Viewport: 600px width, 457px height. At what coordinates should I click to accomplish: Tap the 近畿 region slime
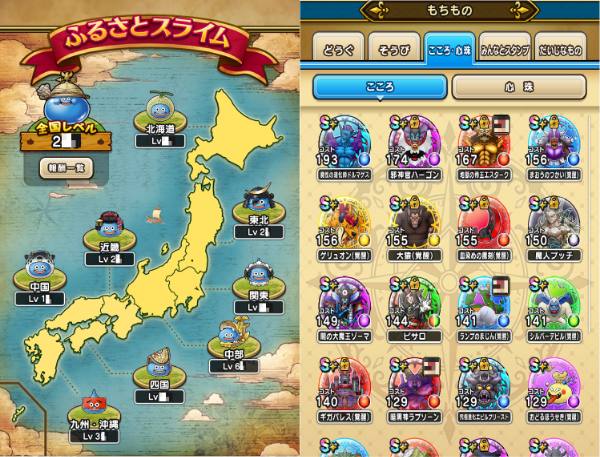pos(109,225)
